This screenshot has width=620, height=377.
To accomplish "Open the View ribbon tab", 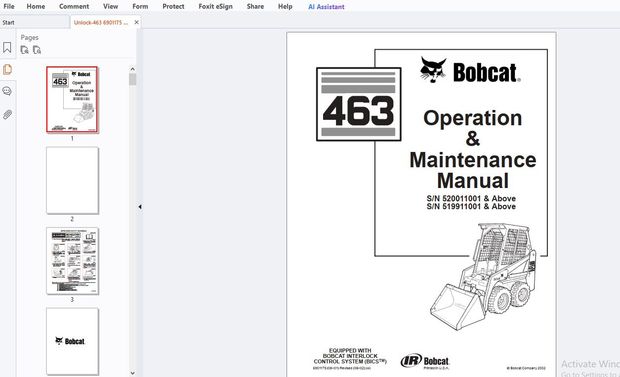I will [110, 6].
